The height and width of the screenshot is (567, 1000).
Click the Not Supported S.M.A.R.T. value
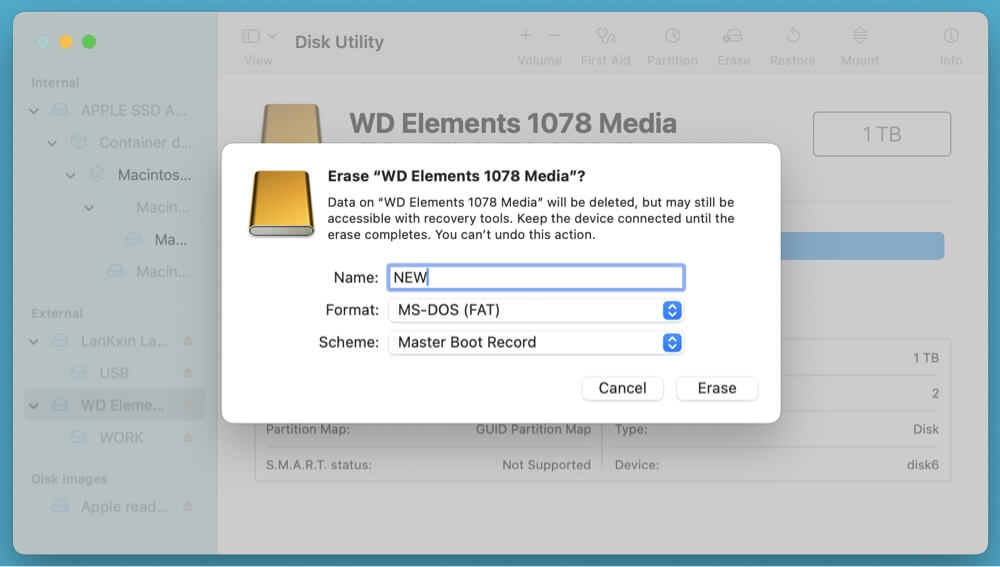(547, 465)
